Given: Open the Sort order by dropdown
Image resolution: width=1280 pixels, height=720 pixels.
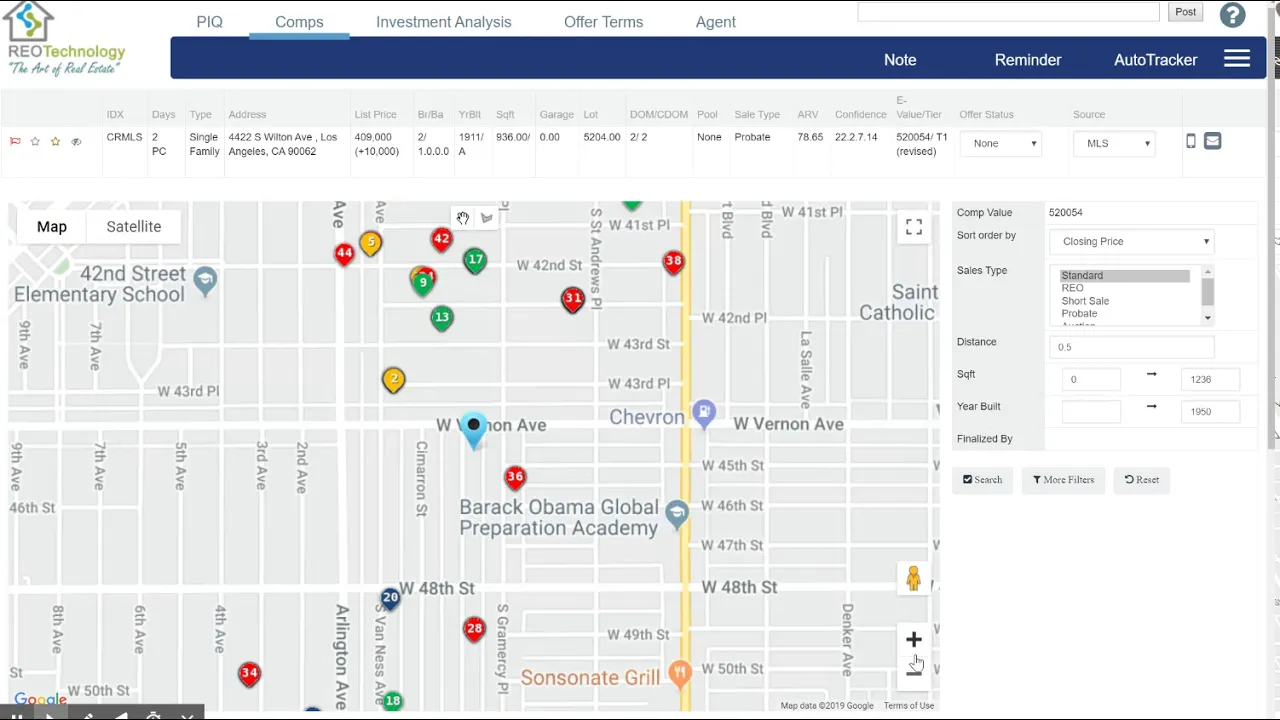Looking at the screenshot, I should tap(1132, 241).
